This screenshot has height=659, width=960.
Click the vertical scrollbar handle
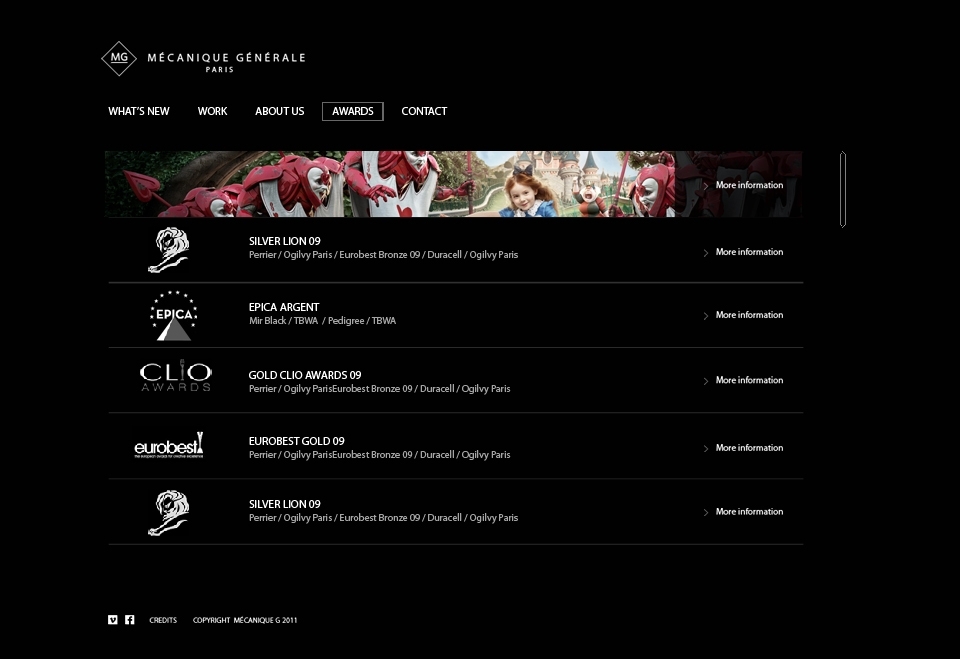(843, 189)
